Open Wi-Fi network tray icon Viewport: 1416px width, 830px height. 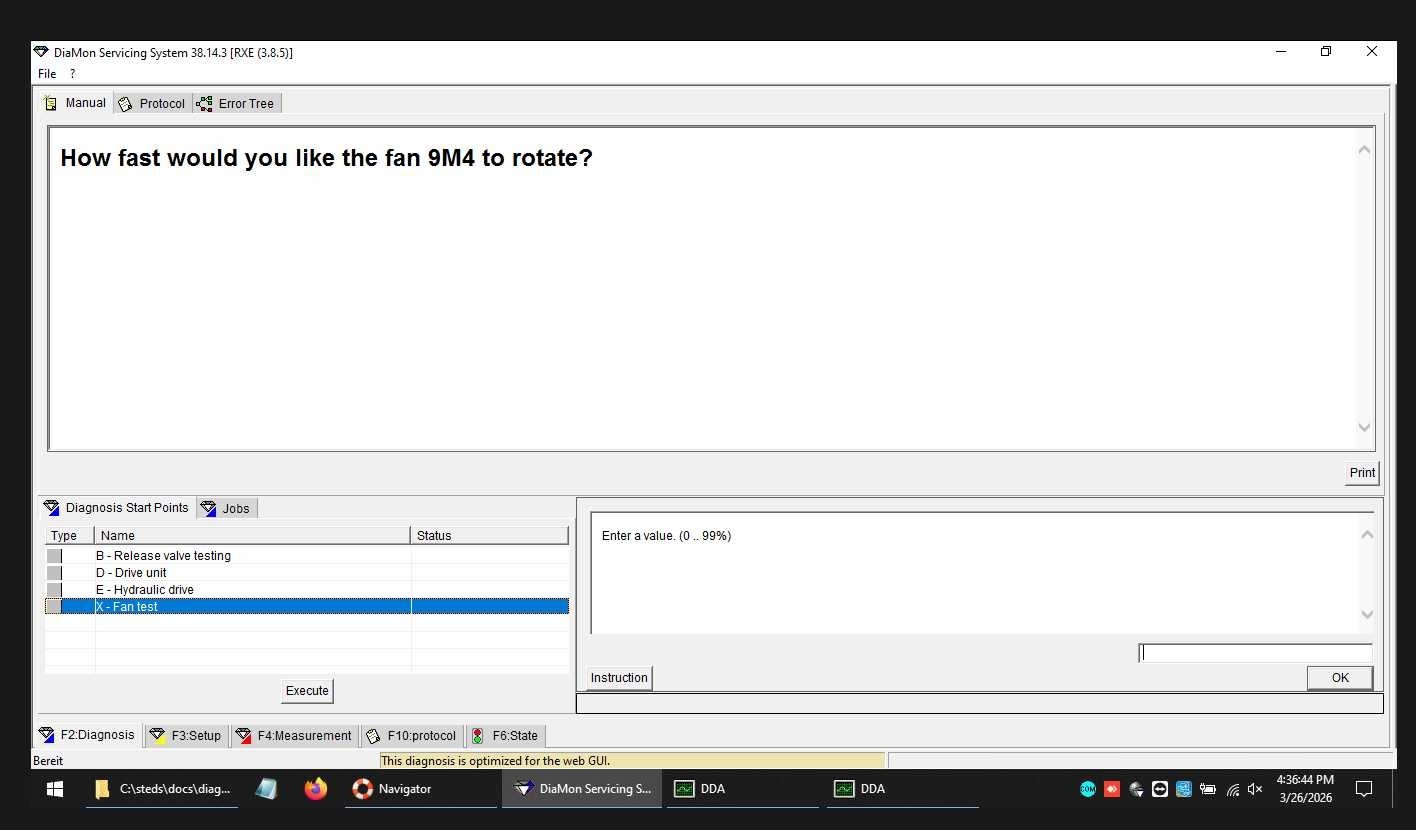(1232, 789)
